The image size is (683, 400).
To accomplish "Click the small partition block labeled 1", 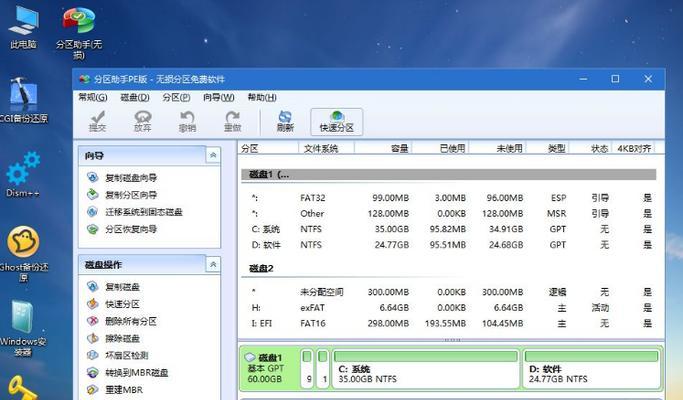I will [x=323, y=368].
